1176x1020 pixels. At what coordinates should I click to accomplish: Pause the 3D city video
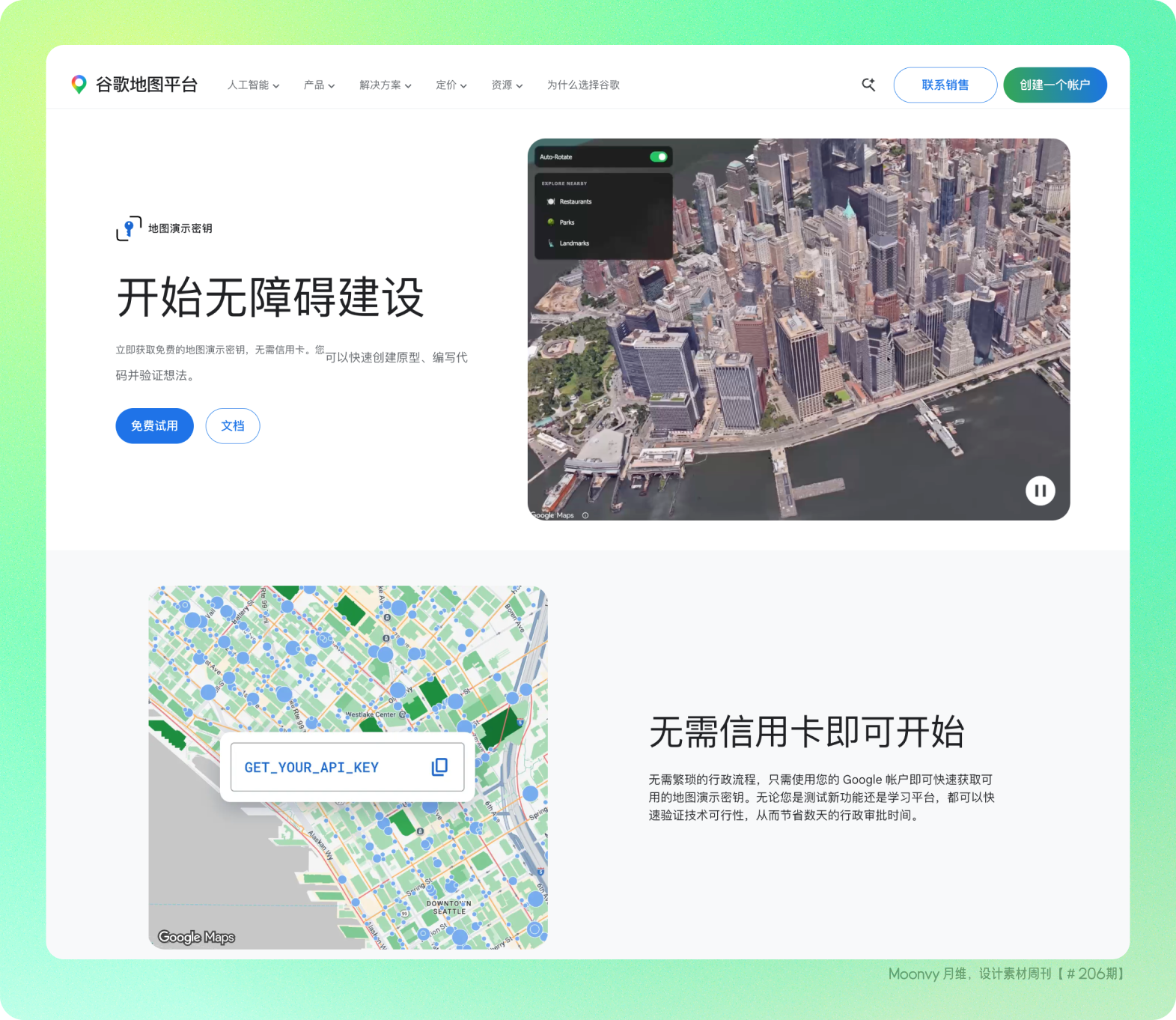(1040, 491)
